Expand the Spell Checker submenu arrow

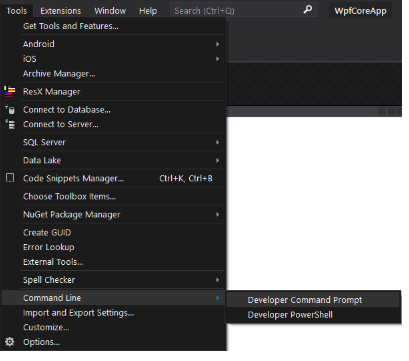coord(217,280)
